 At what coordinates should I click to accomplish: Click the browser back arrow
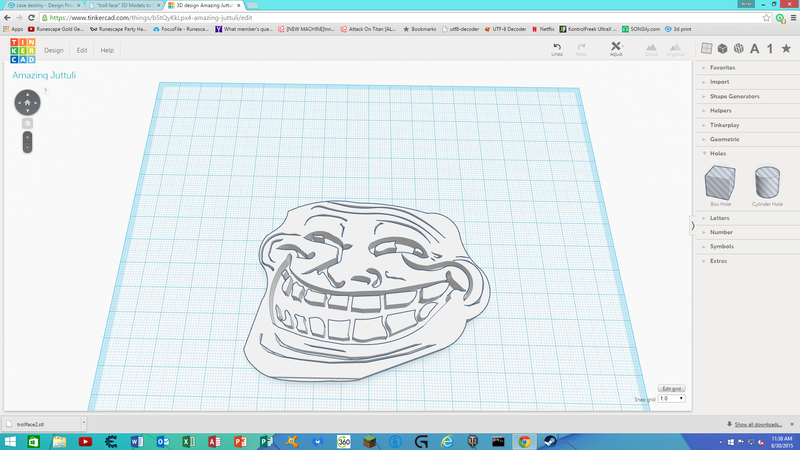pyautogui.click(x=7, y=17)
